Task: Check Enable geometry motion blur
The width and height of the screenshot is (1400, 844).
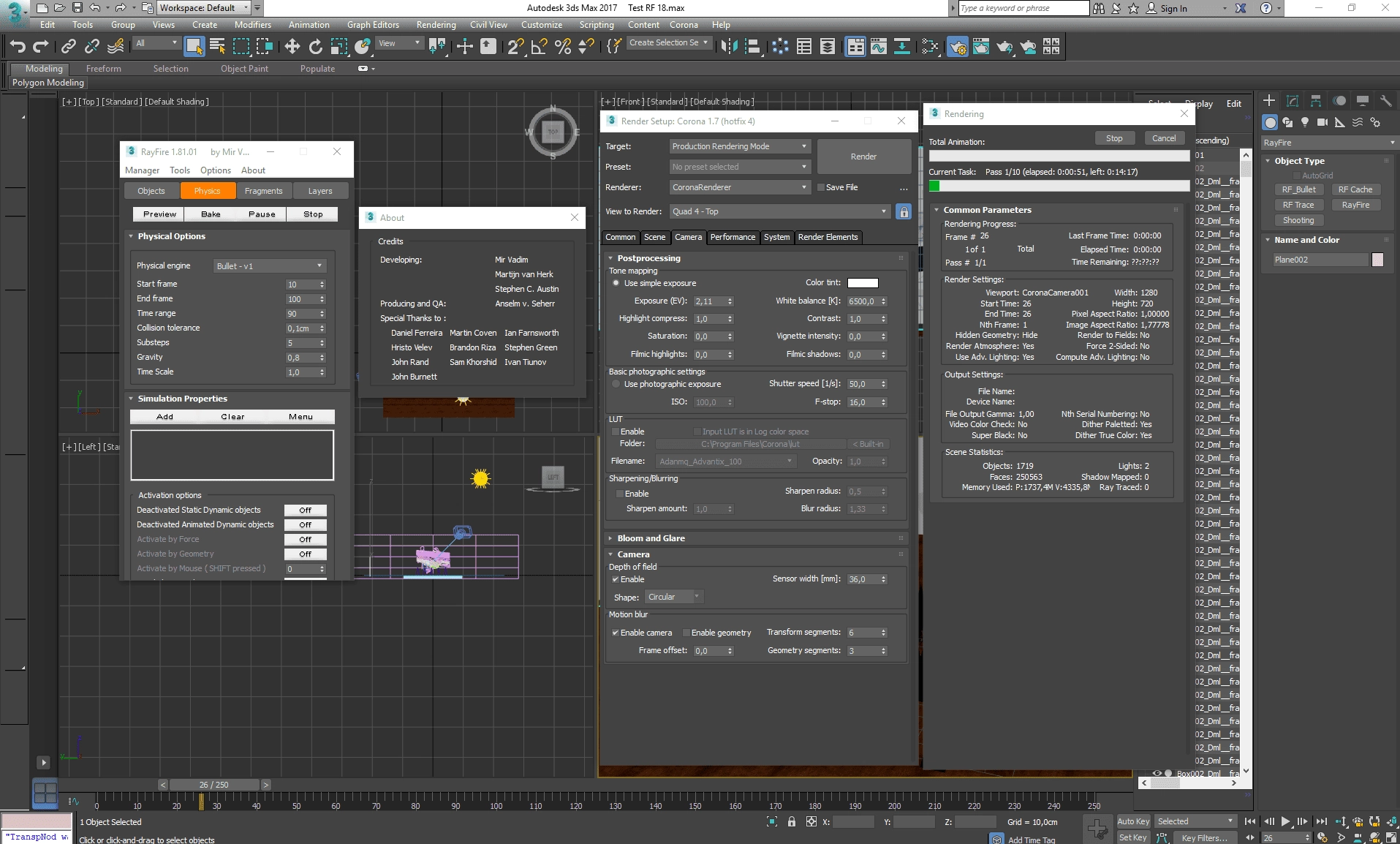Action: coord(686,633)
